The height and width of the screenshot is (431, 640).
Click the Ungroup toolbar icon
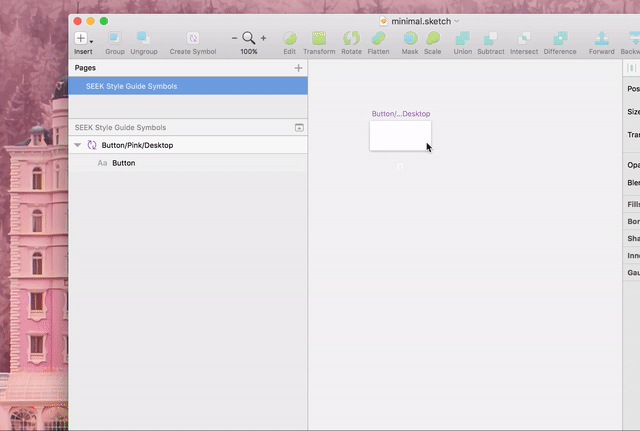click(x=144, y=38)
